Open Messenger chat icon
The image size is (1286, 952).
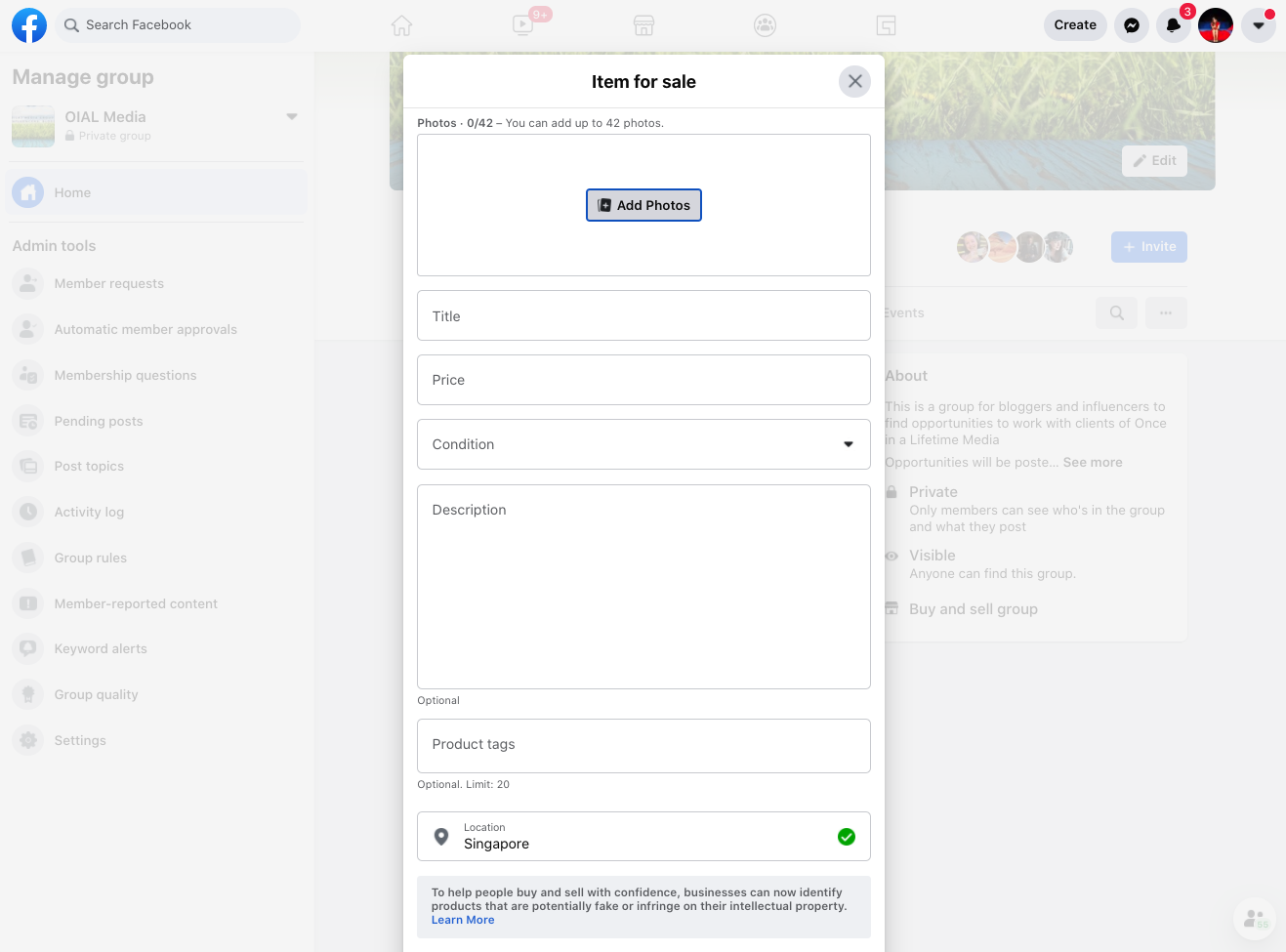(x=1132, y=25)
